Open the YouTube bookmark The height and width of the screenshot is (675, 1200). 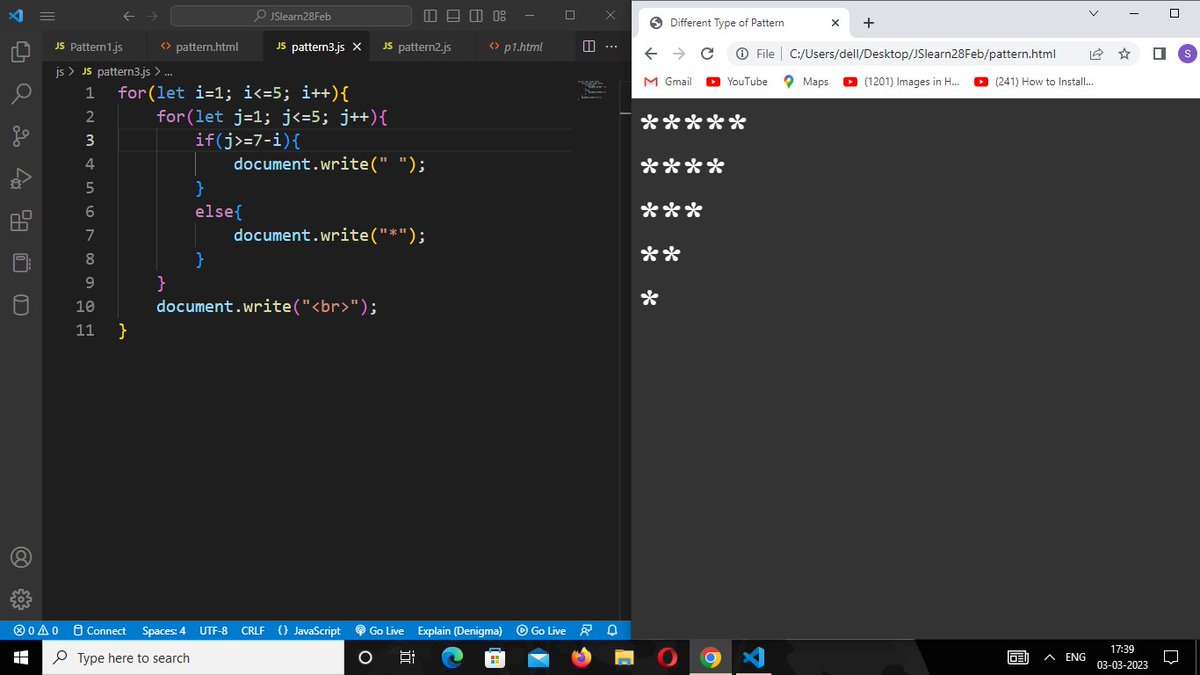[x=737, y=81]
